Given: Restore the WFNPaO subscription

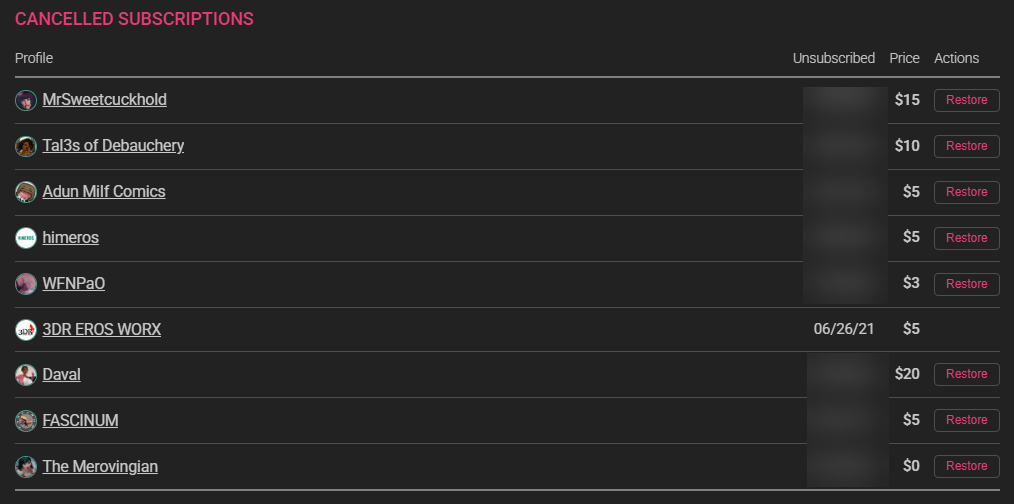Looking at the screenshot, I should coord(966,284).
